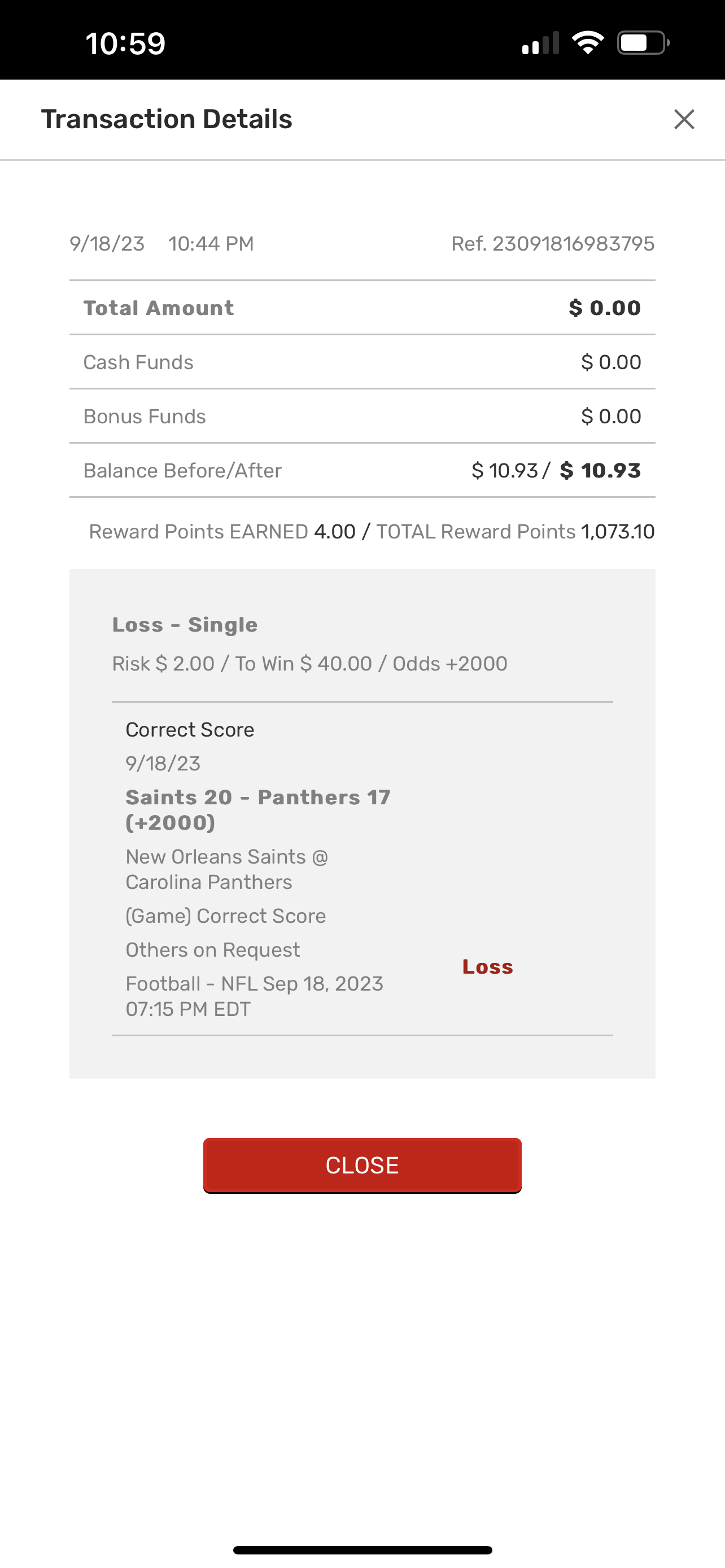This screenshot has width=725, height=1568.
Task: Tap the Wi-Fi status icon
Action: point(587,43)
